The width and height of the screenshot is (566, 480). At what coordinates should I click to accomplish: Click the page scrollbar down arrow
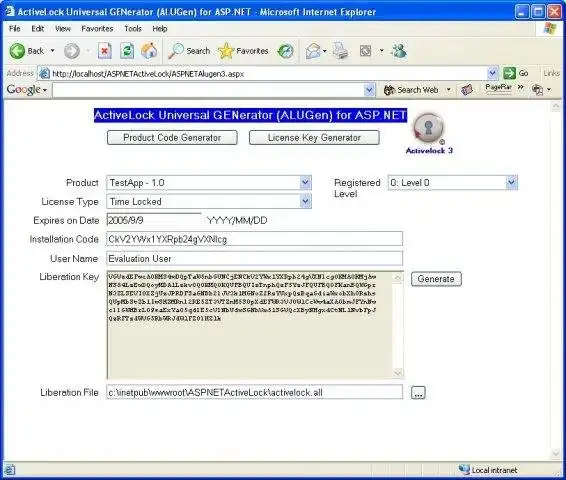(x=556, y=454)
